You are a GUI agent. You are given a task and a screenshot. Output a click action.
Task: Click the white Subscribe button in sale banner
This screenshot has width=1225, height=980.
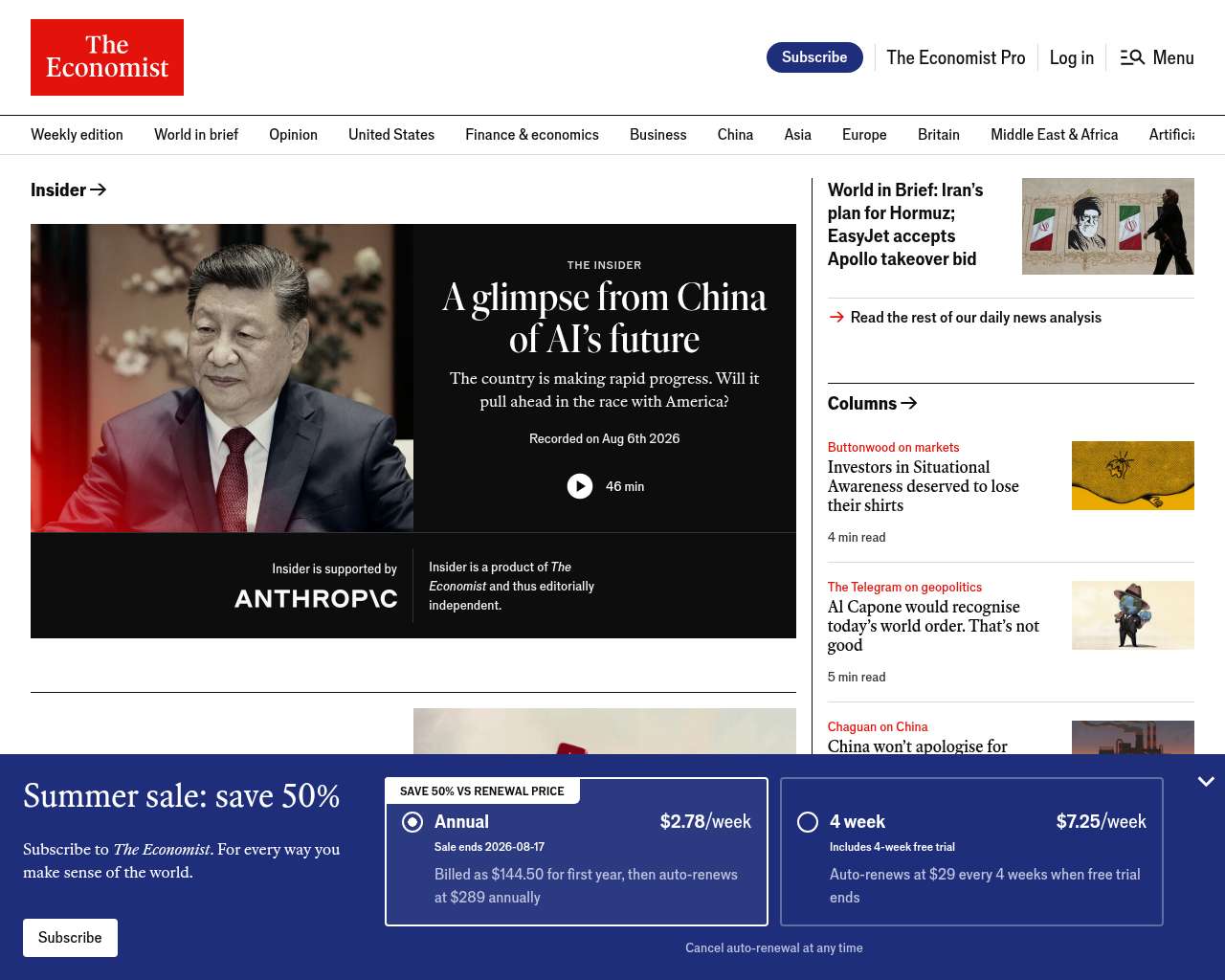click(70, 938)
